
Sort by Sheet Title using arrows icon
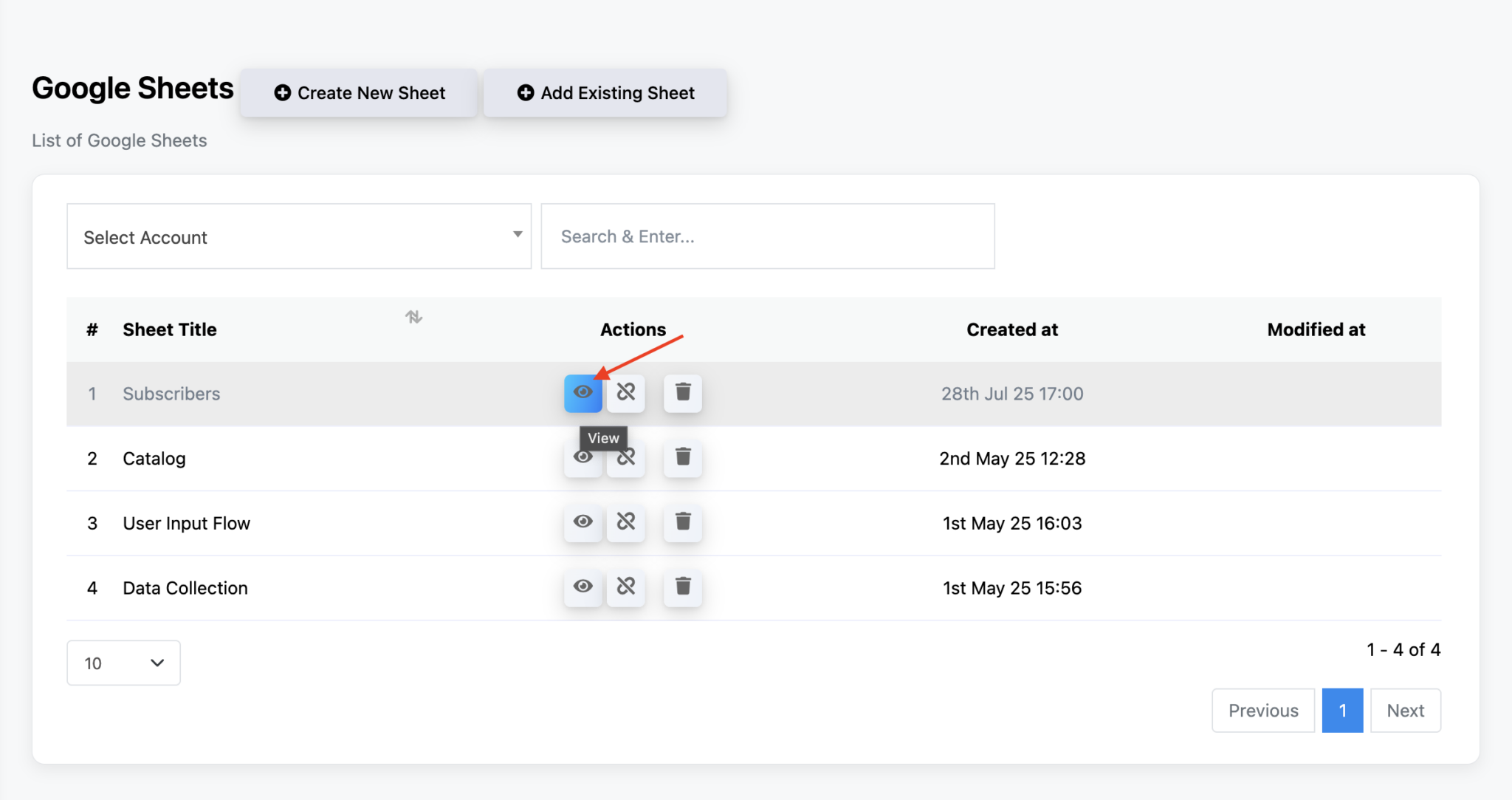click(413, 317)
